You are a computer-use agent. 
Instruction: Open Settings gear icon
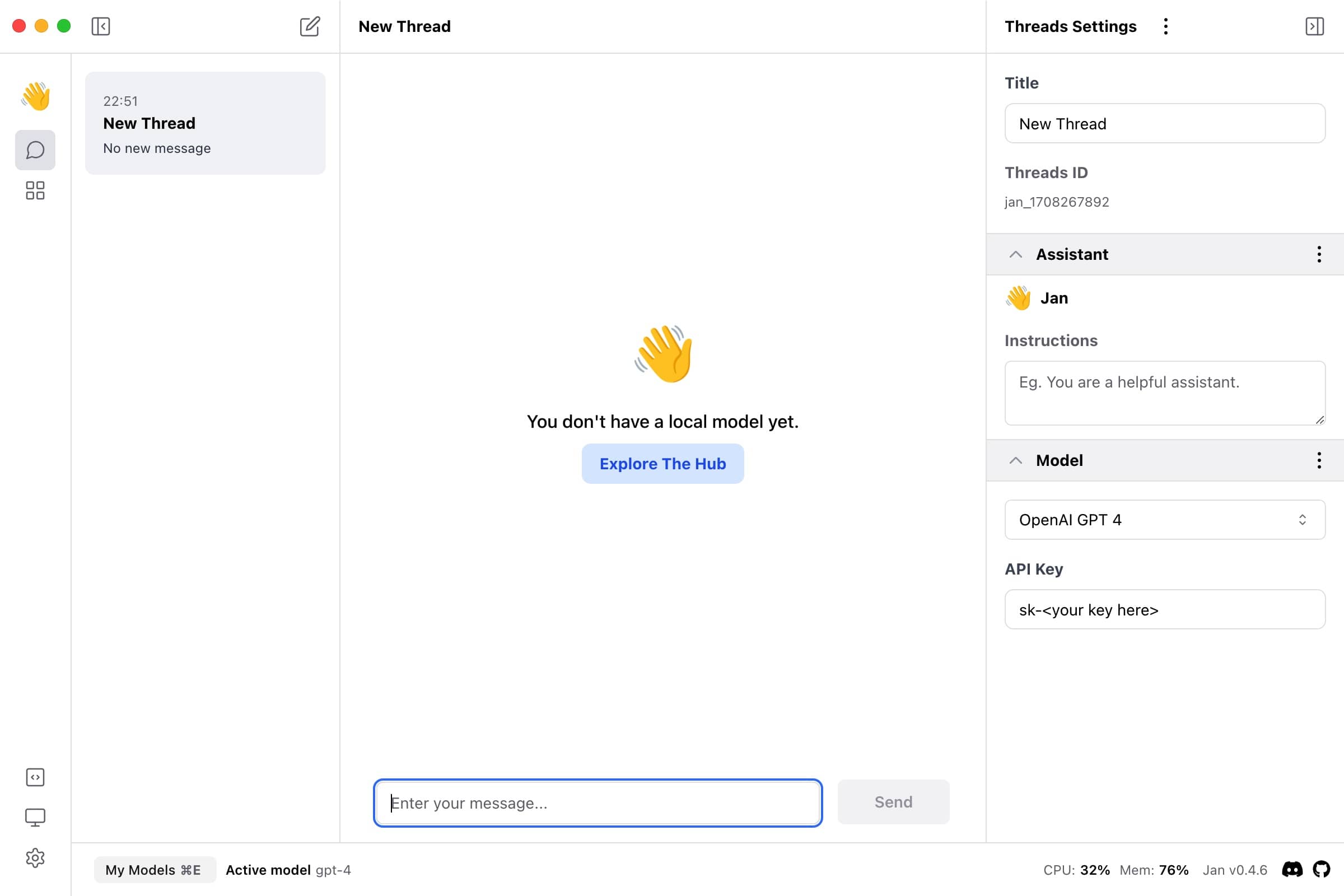coord(35,858)
